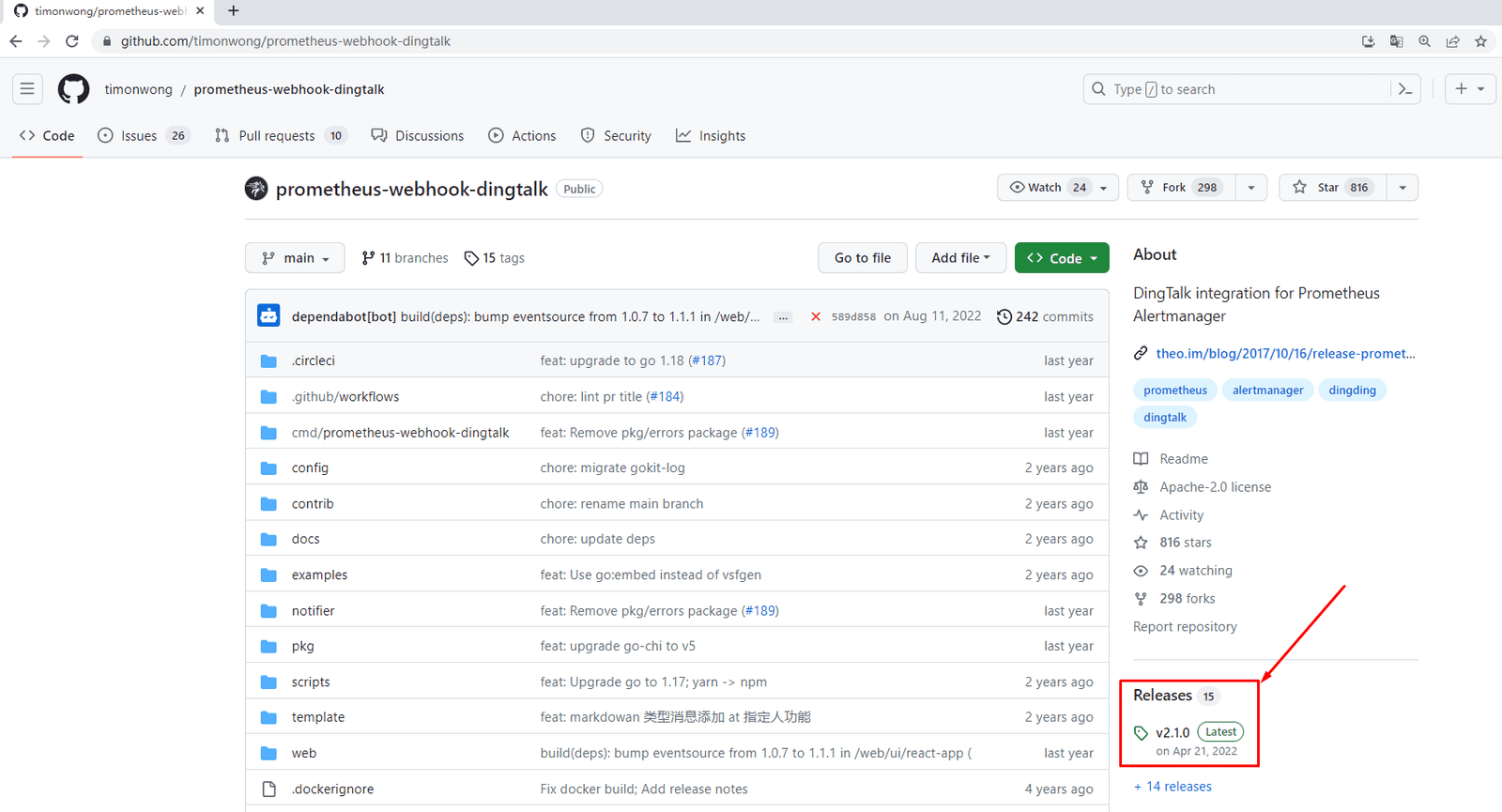
Task: Open the command palette icon
Action: tap(1405, 89)
